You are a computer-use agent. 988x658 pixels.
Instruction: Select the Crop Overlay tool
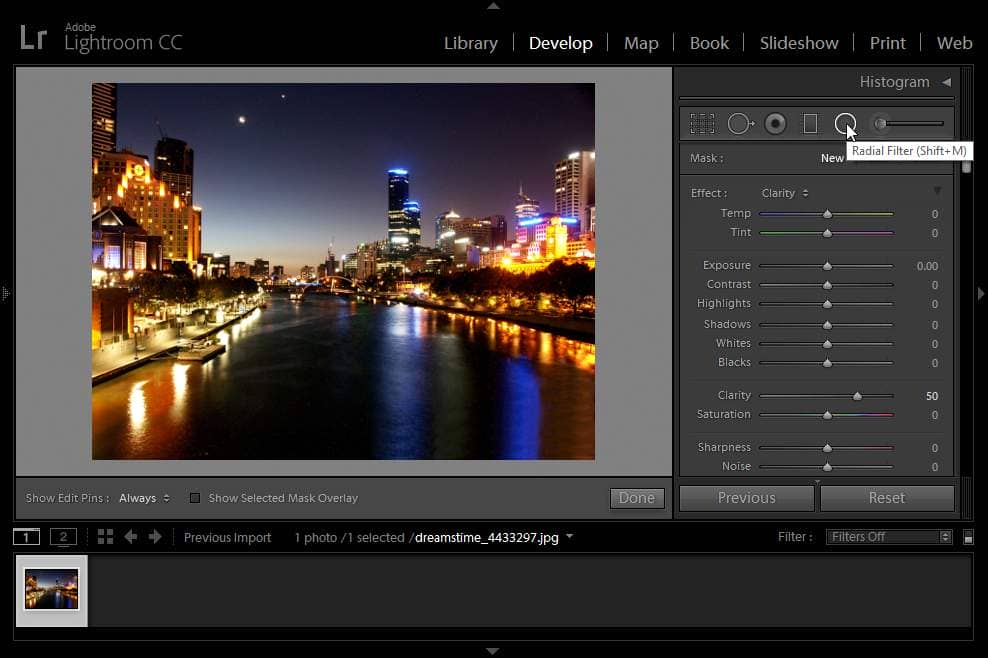pos(703,124)
